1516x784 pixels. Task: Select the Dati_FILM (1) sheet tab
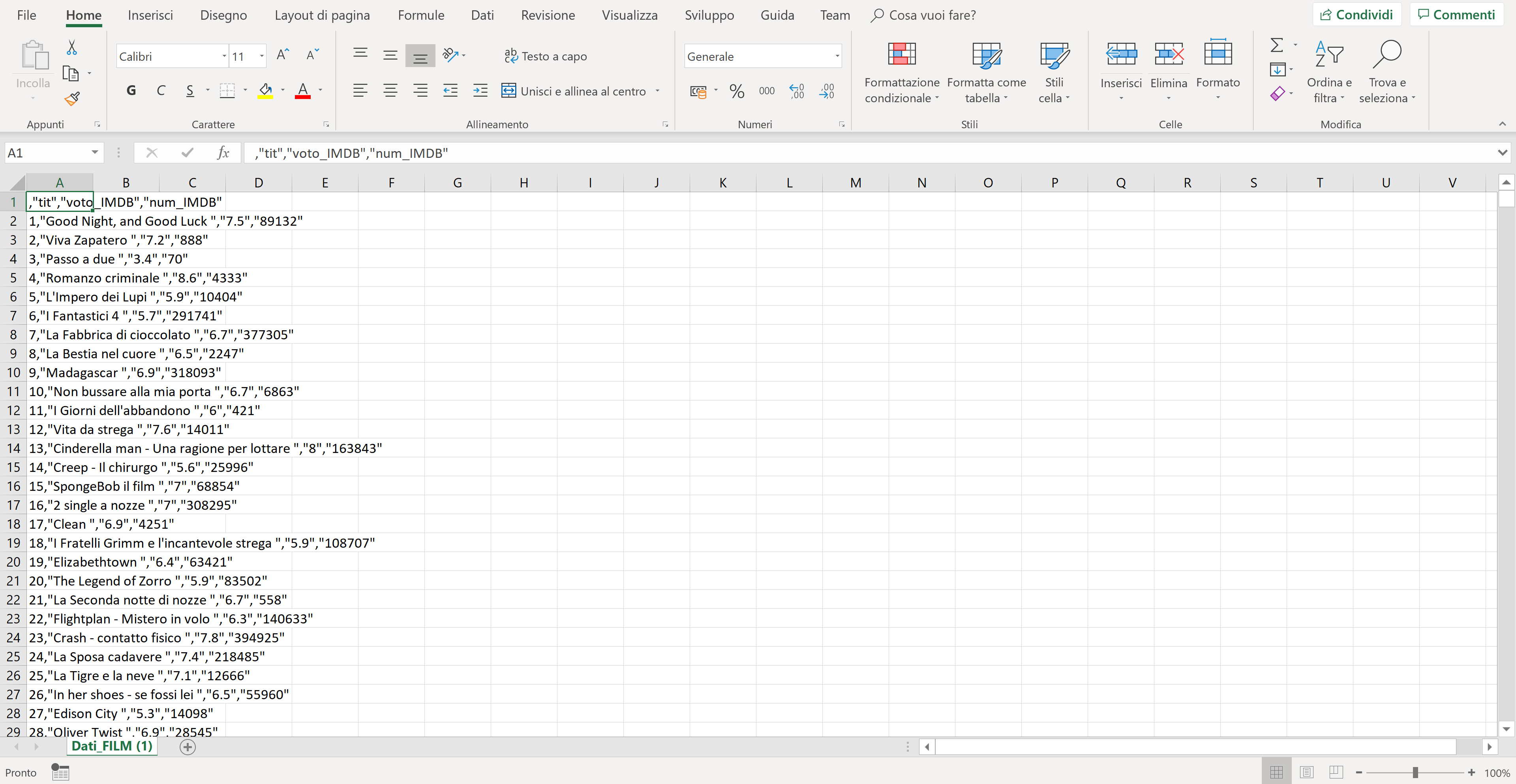[x=112, y=747]
